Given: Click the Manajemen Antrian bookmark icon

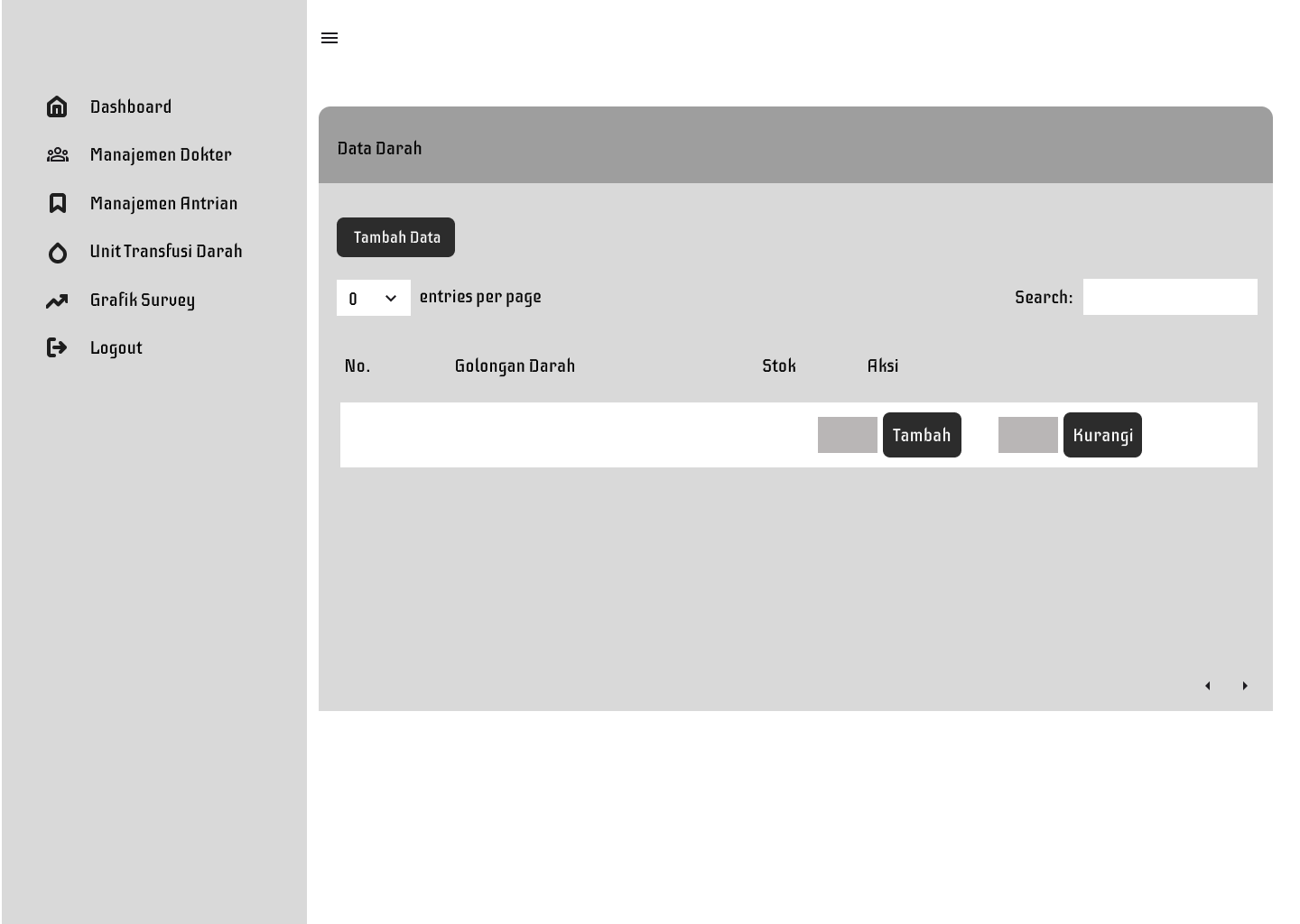Looking at the screenshot, I should (57, 203).
